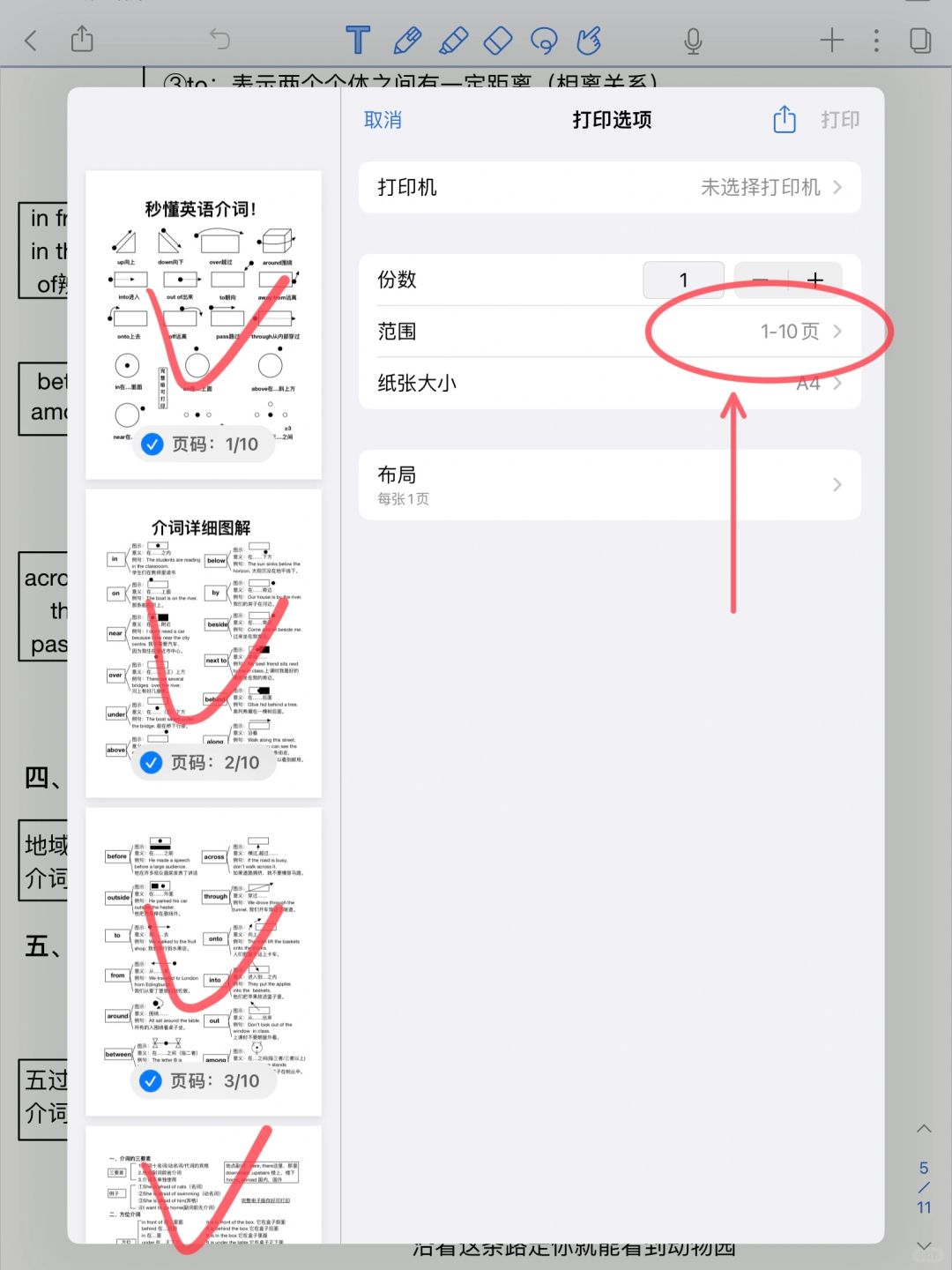Uncheck page 3/10 checkbox
952x1270 pixels.
point(152,1081)
